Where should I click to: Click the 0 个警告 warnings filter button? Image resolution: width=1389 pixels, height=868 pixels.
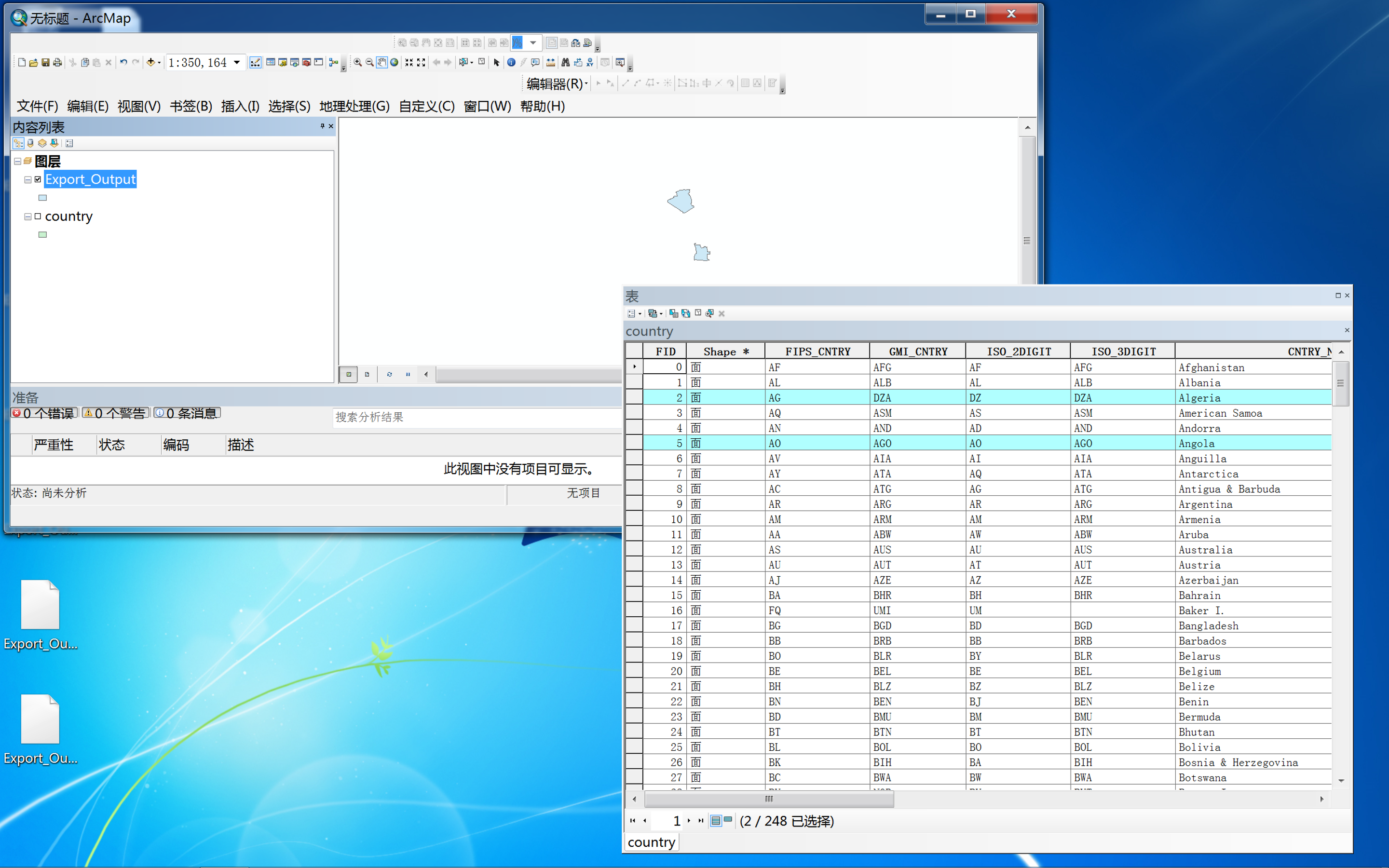(x=115, y=413)
